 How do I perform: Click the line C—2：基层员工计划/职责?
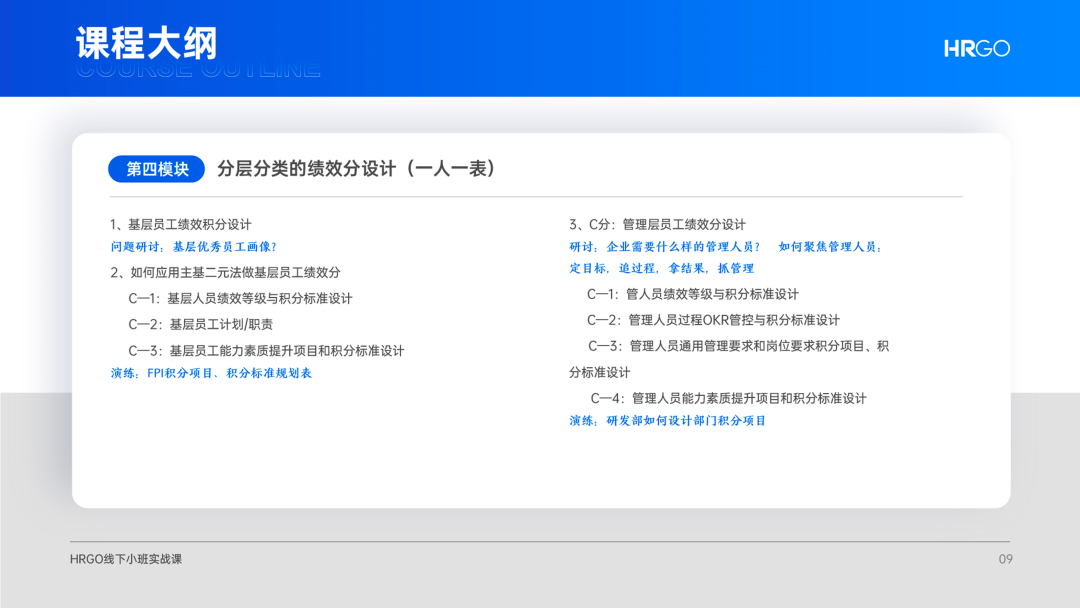point(200,324)
